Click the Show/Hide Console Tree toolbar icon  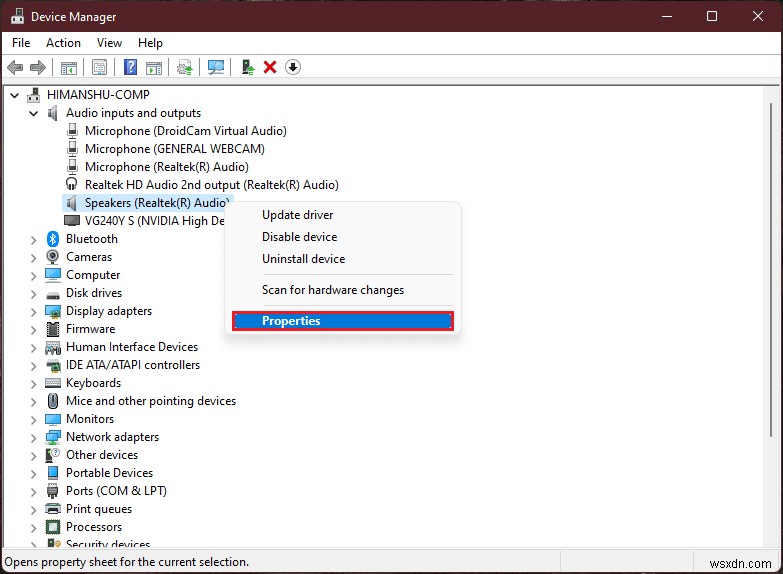pyautogui.click(x=68, y=67)
